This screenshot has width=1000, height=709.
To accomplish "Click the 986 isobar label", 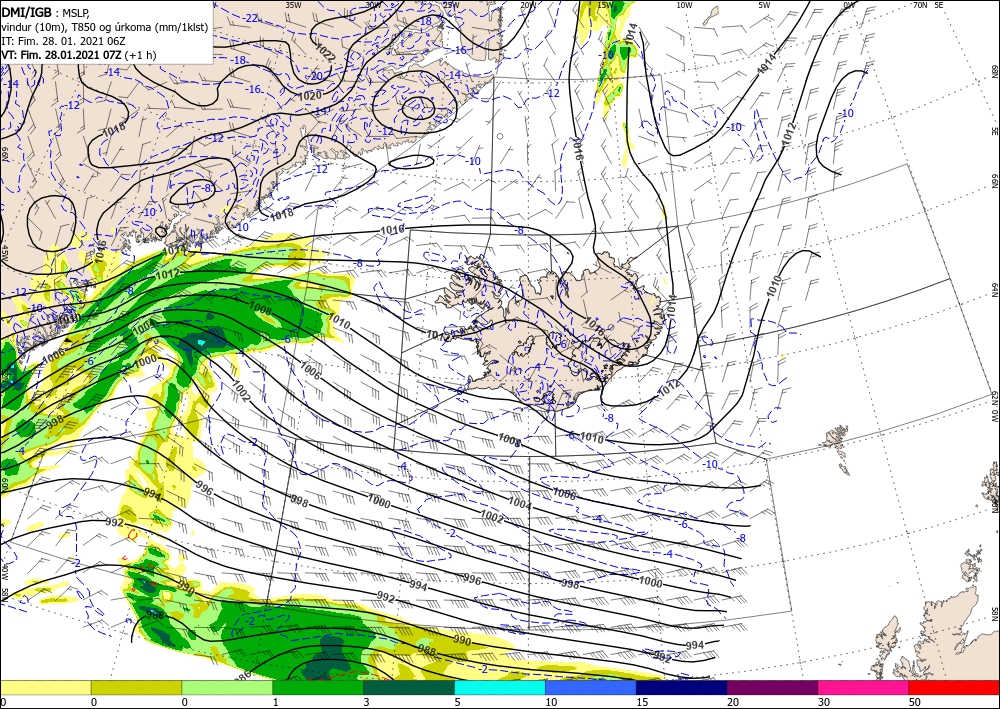I will 242,676.
